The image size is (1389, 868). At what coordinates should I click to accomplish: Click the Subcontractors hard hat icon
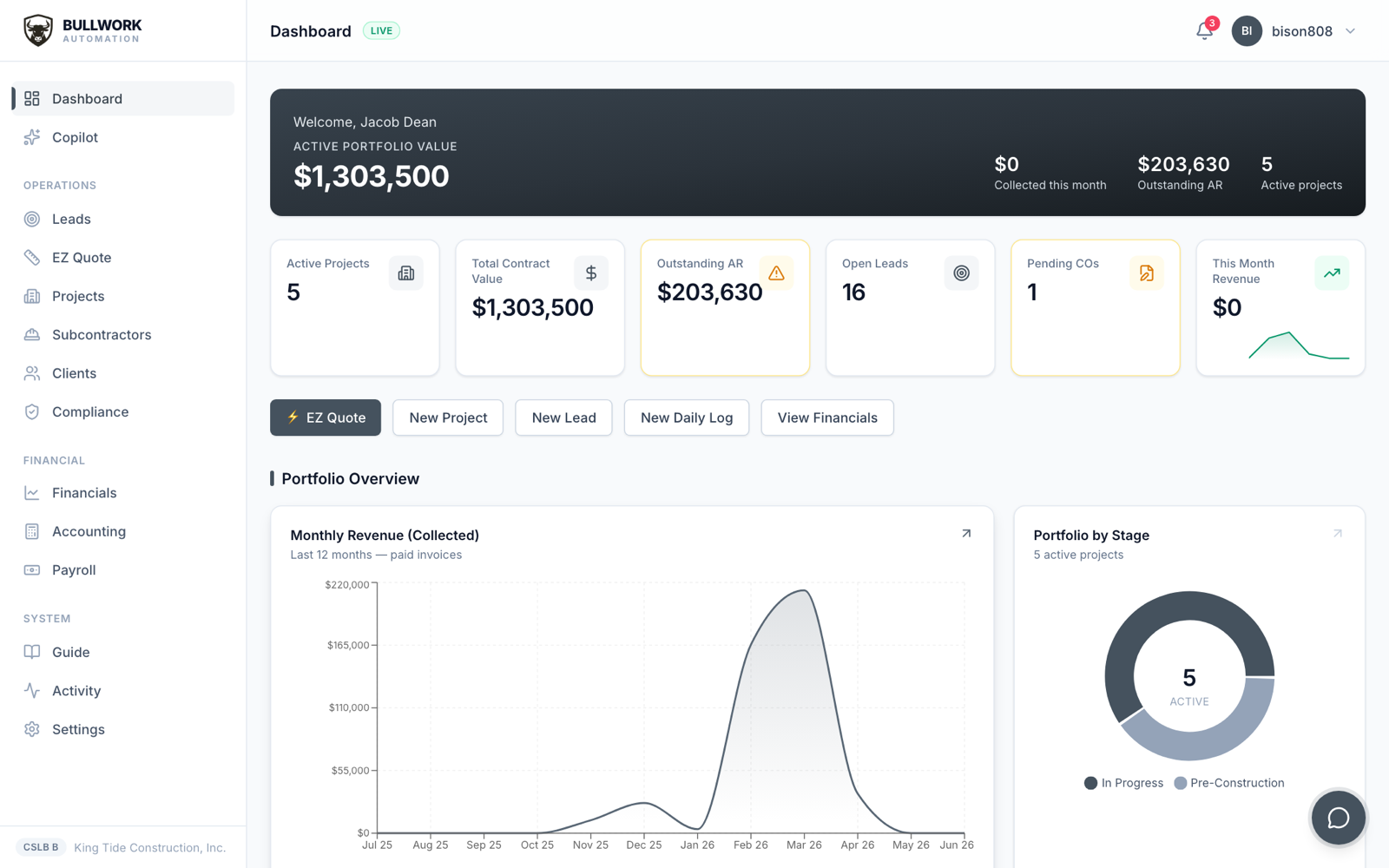pyautogui.click(x=32, y=335)
